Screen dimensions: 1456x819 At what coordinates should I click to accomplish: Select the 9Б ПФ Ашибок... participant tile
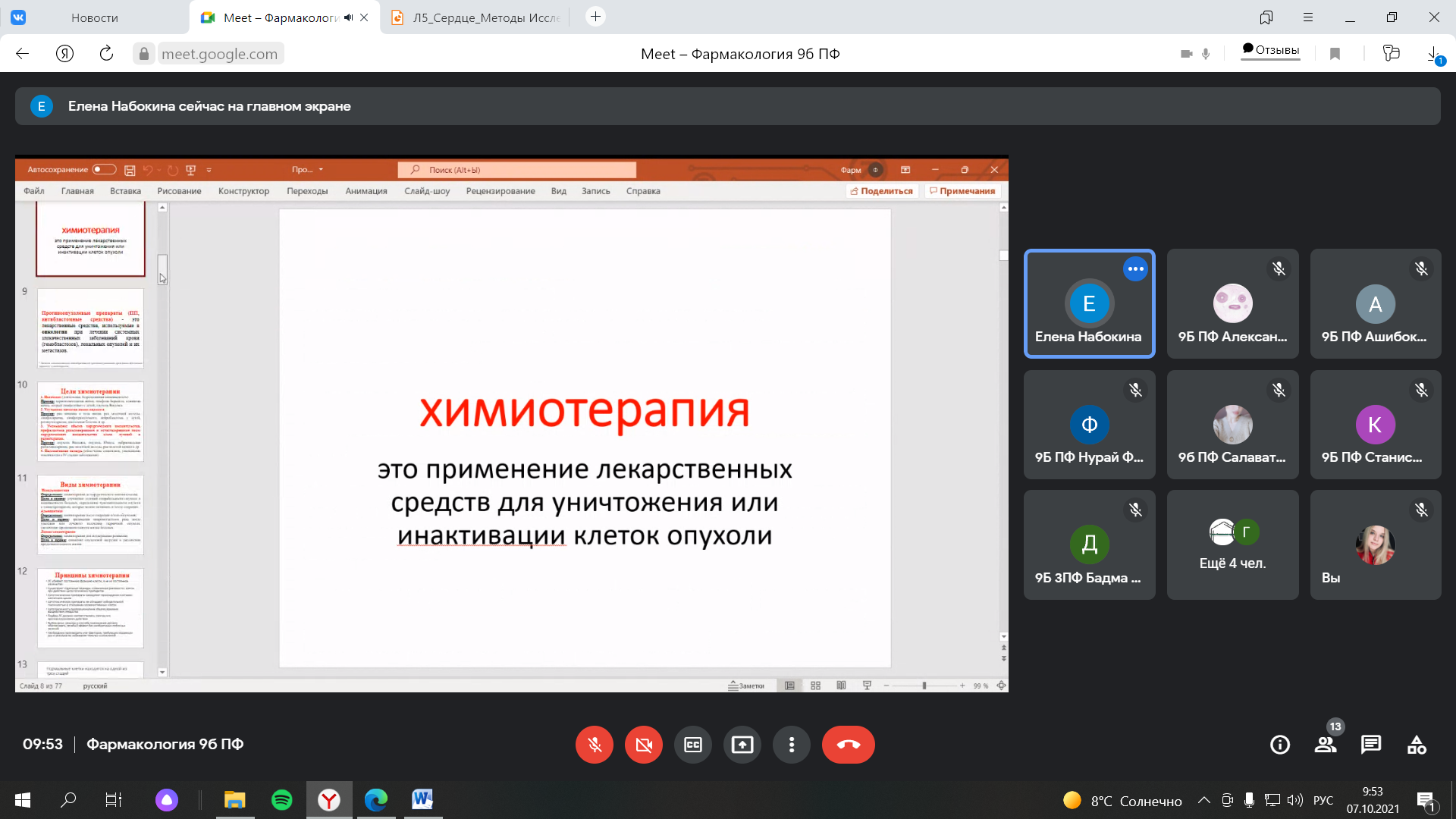(x=1376, y=303)
